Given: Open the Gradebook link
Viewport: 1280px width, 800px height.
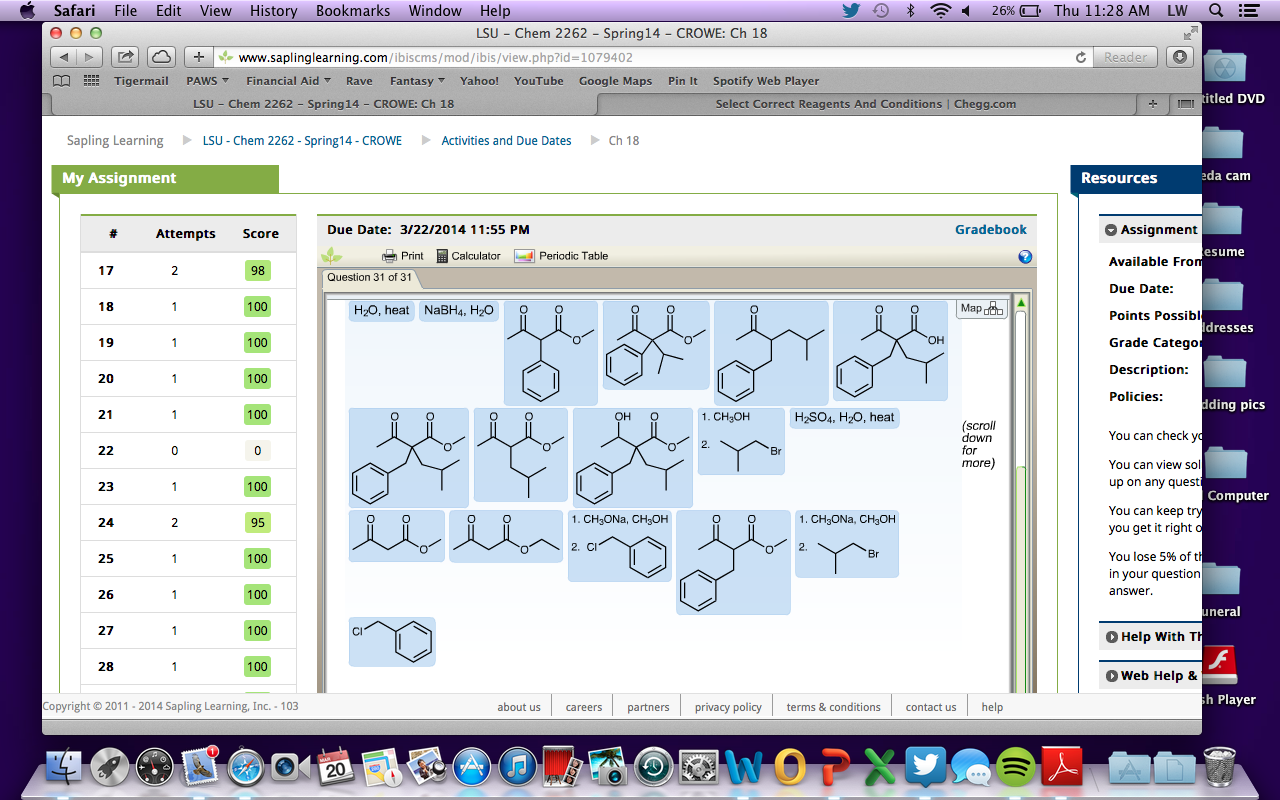Looking at the screenshot, I should coord(991,230).
